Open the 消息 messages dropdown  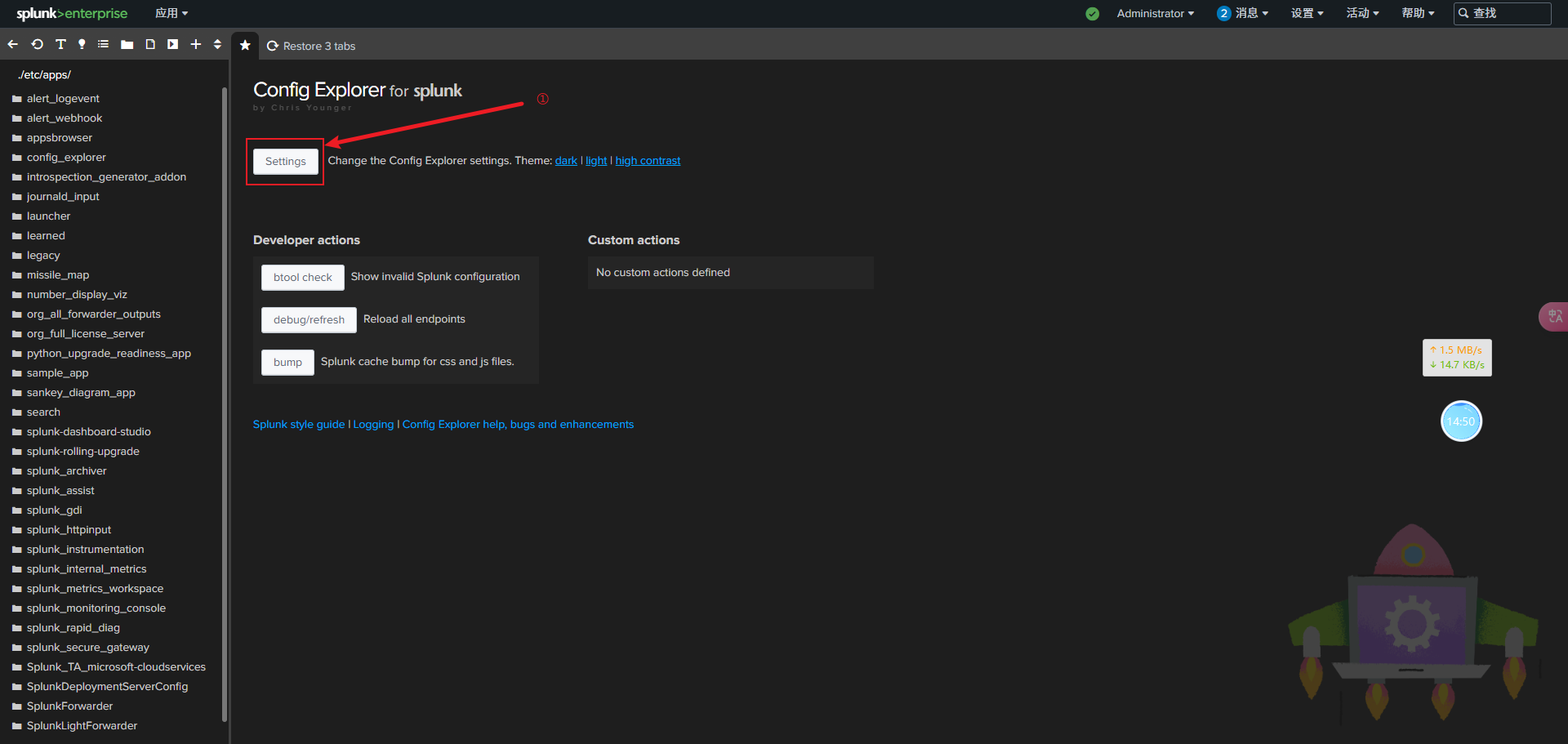coord(1243,13)
